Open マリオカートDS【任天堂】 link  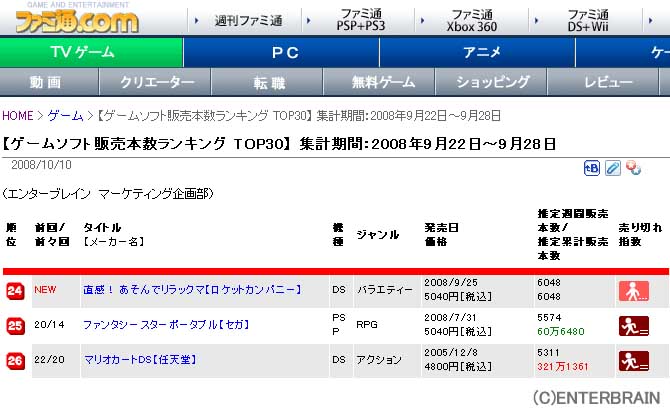coord(140,360)
